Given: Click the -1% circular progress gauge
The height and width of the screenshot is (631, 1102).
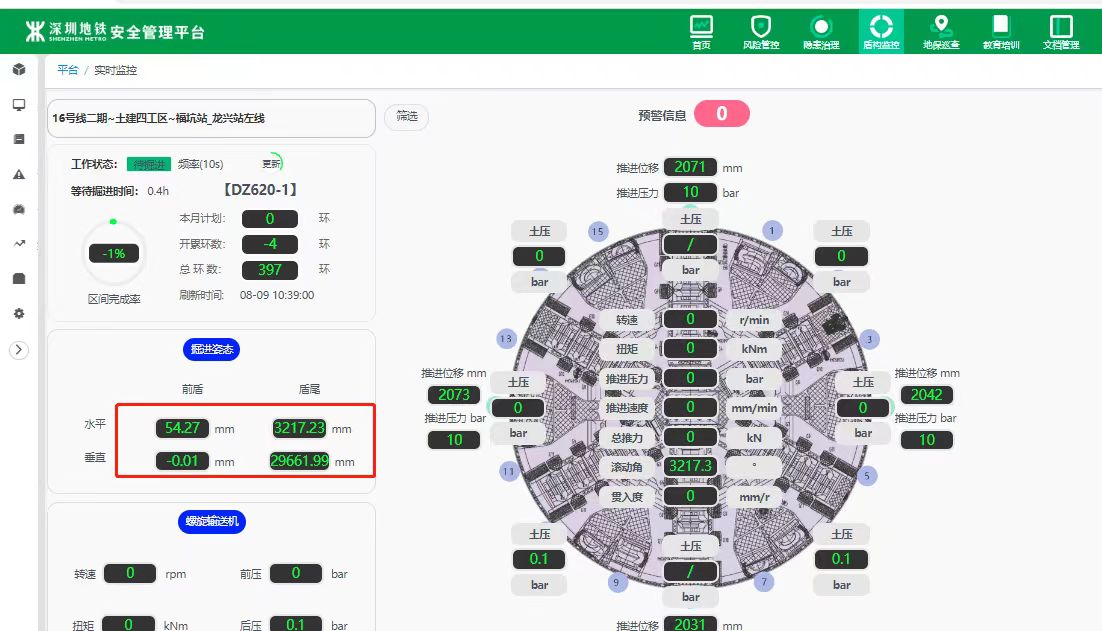Looking at the screenshot, I should tap(114, 254).
